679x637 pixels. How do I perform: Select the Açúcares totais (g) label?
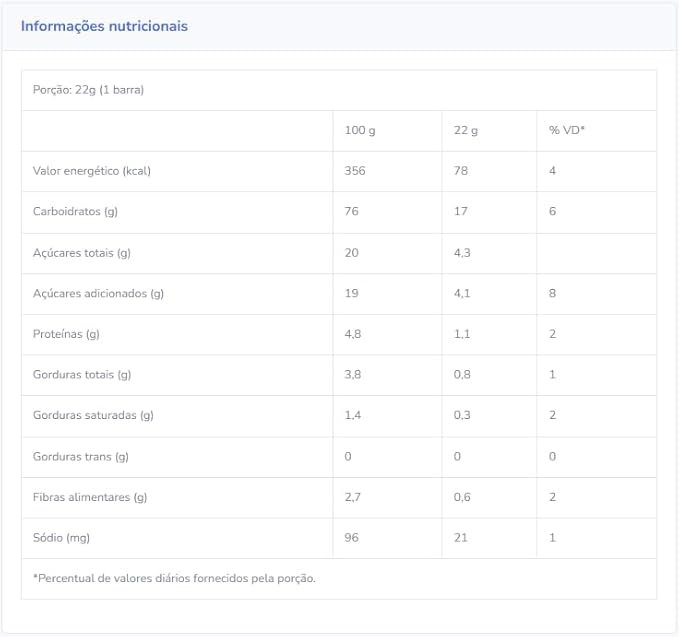click(x=82, y=253)
